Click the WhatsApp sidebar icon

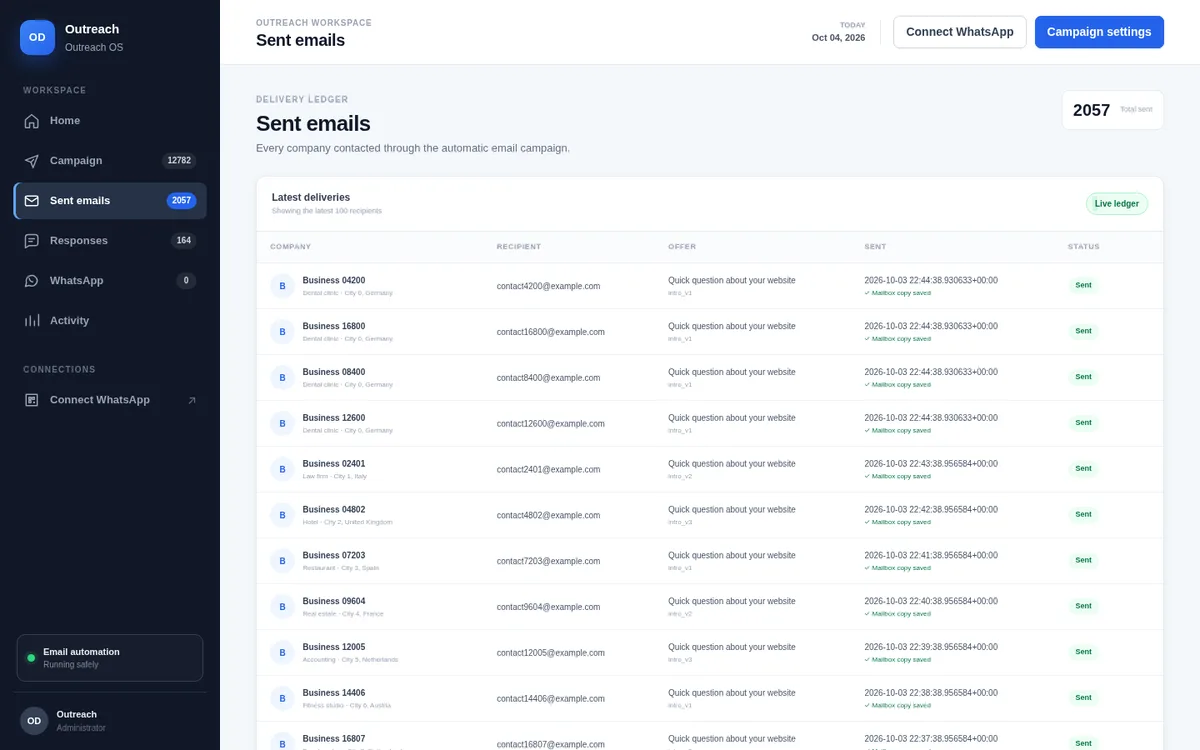click(32, 281)
